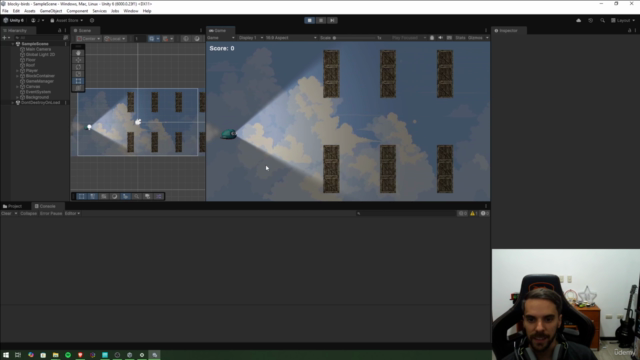Stop play mode with the Play button
Screen dimensions: 640x360
(309, 20)
